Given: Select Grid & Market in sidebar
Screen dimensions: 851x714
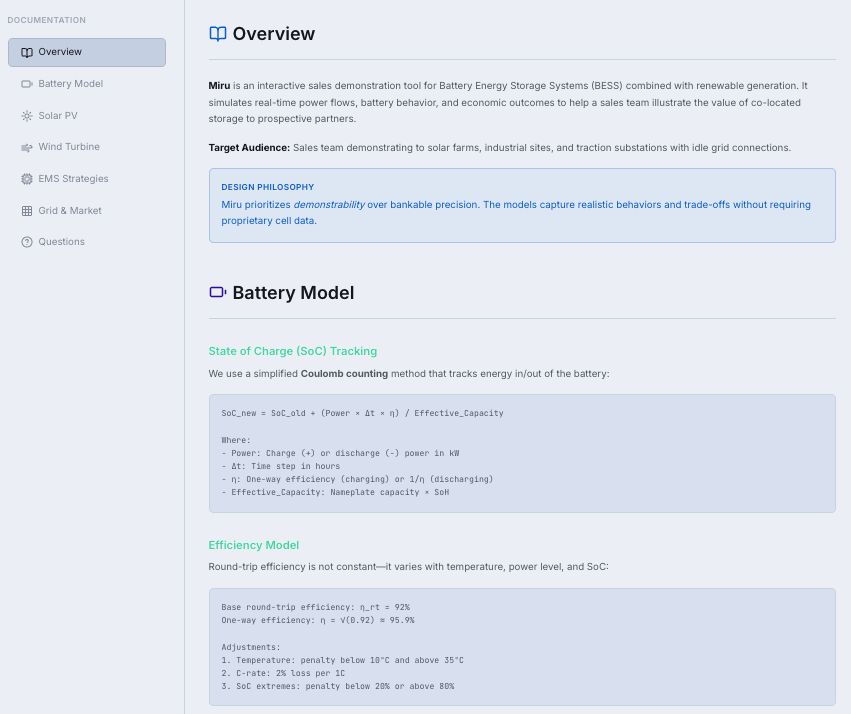Looking at the screenshot, I should pyautogui.click(x=87, y=211).
